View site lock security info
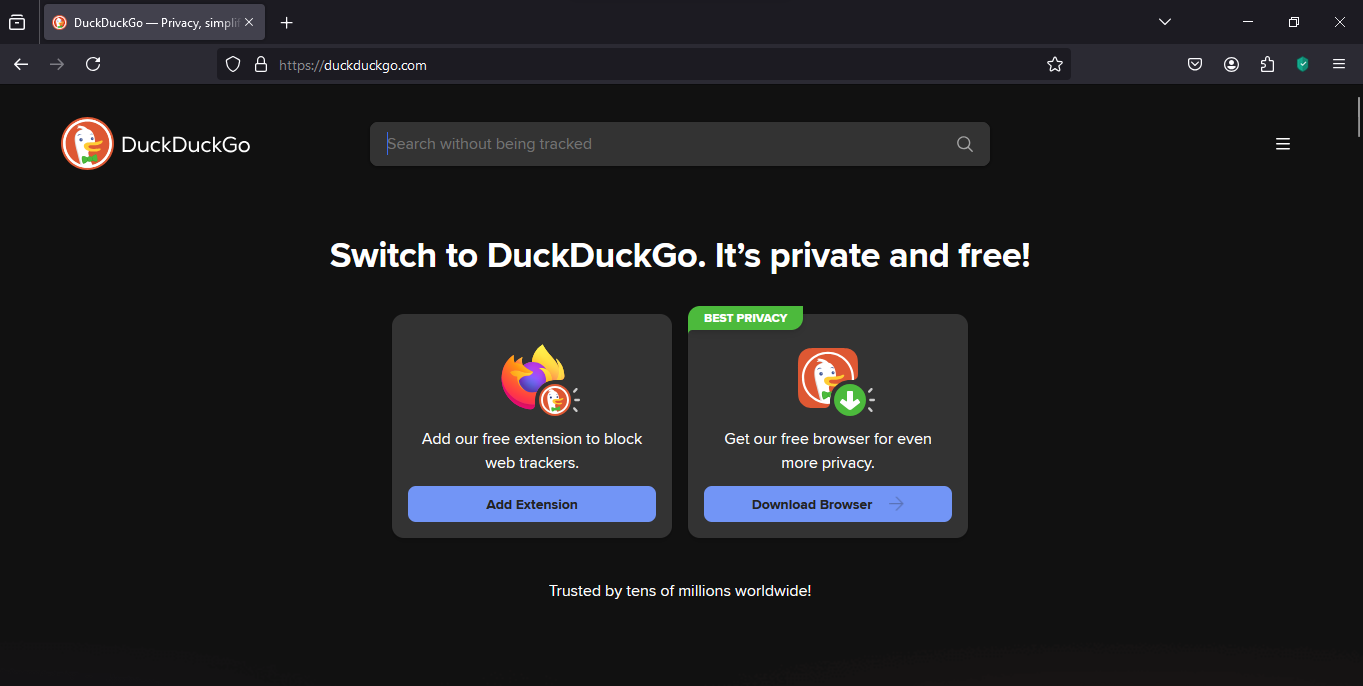Image resolution: width=1363 pixels, height=686 pixels. pos(261,64)
